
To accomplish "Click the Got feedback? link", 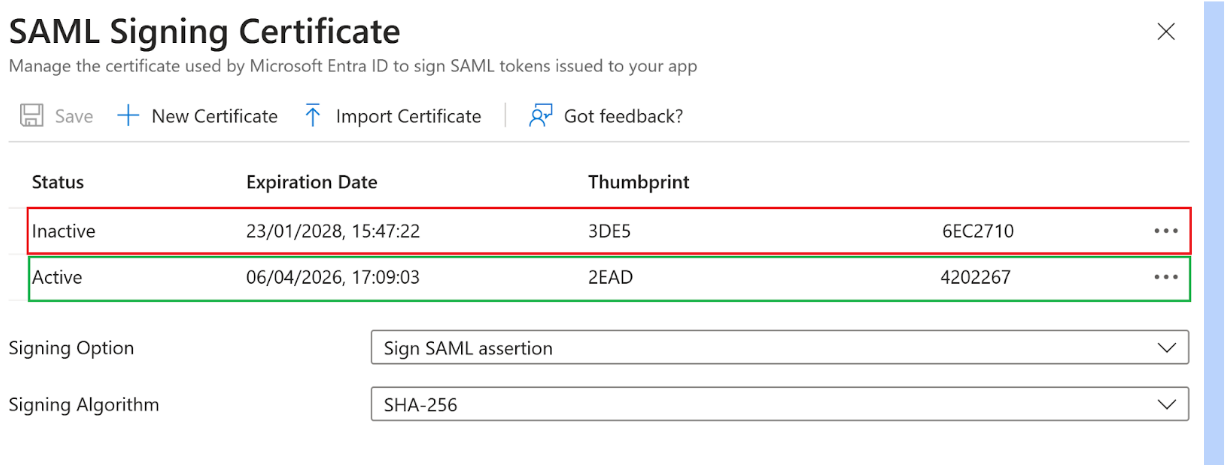I will 623,116.
